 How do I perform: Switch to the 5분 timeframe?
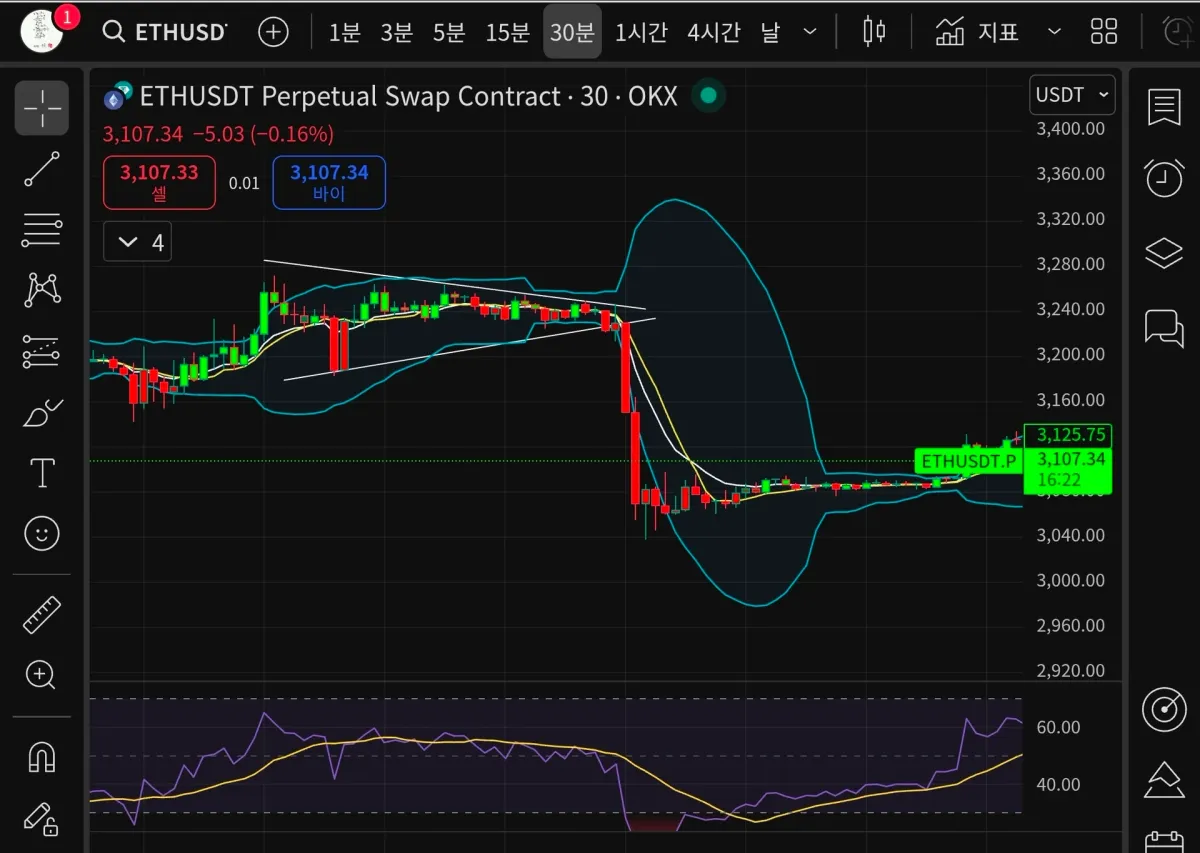click(449, 32)
